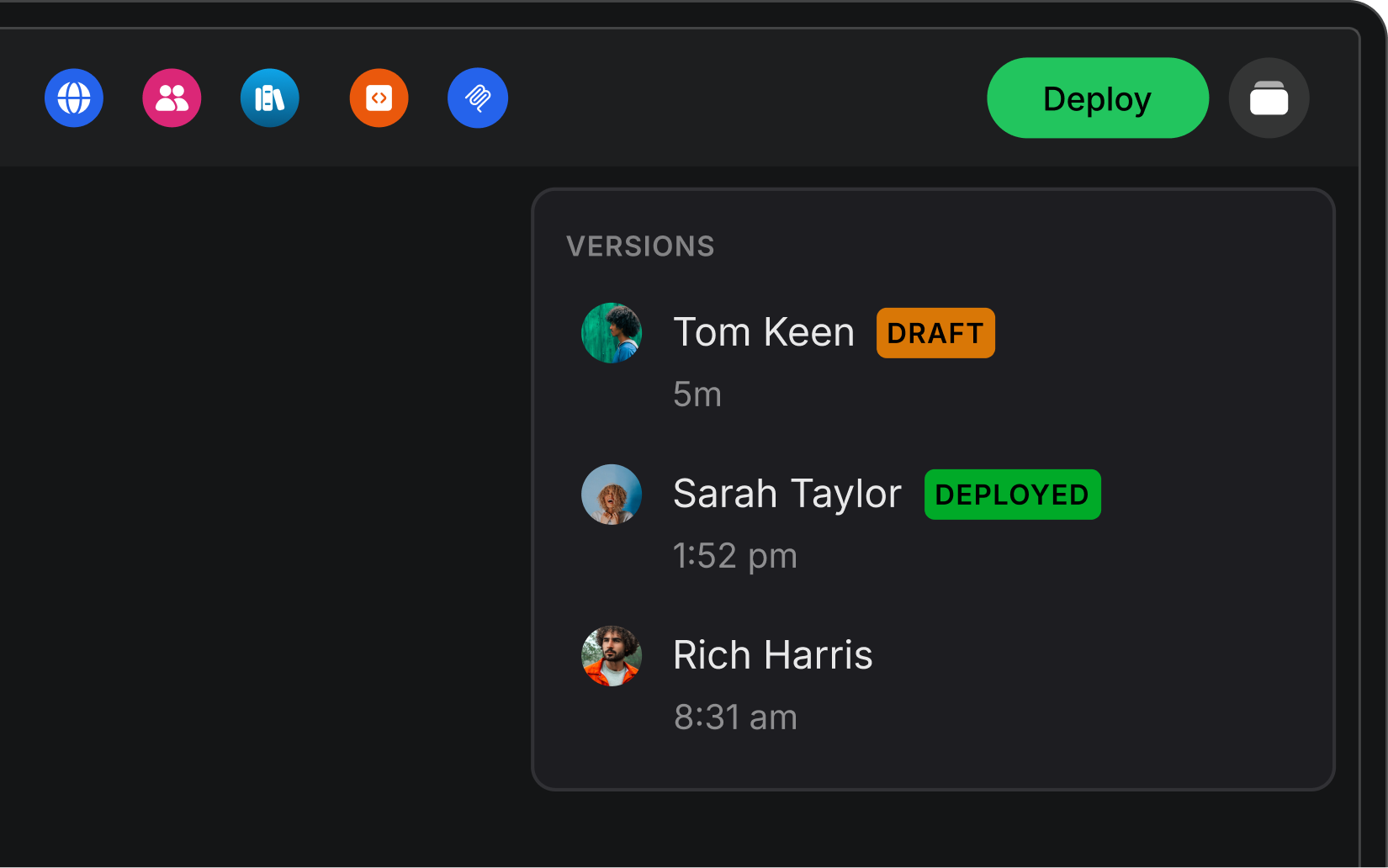Click the 8:31 am timestamp
The width and height of the screenshot is (1388, 868).
click(734, 717)
